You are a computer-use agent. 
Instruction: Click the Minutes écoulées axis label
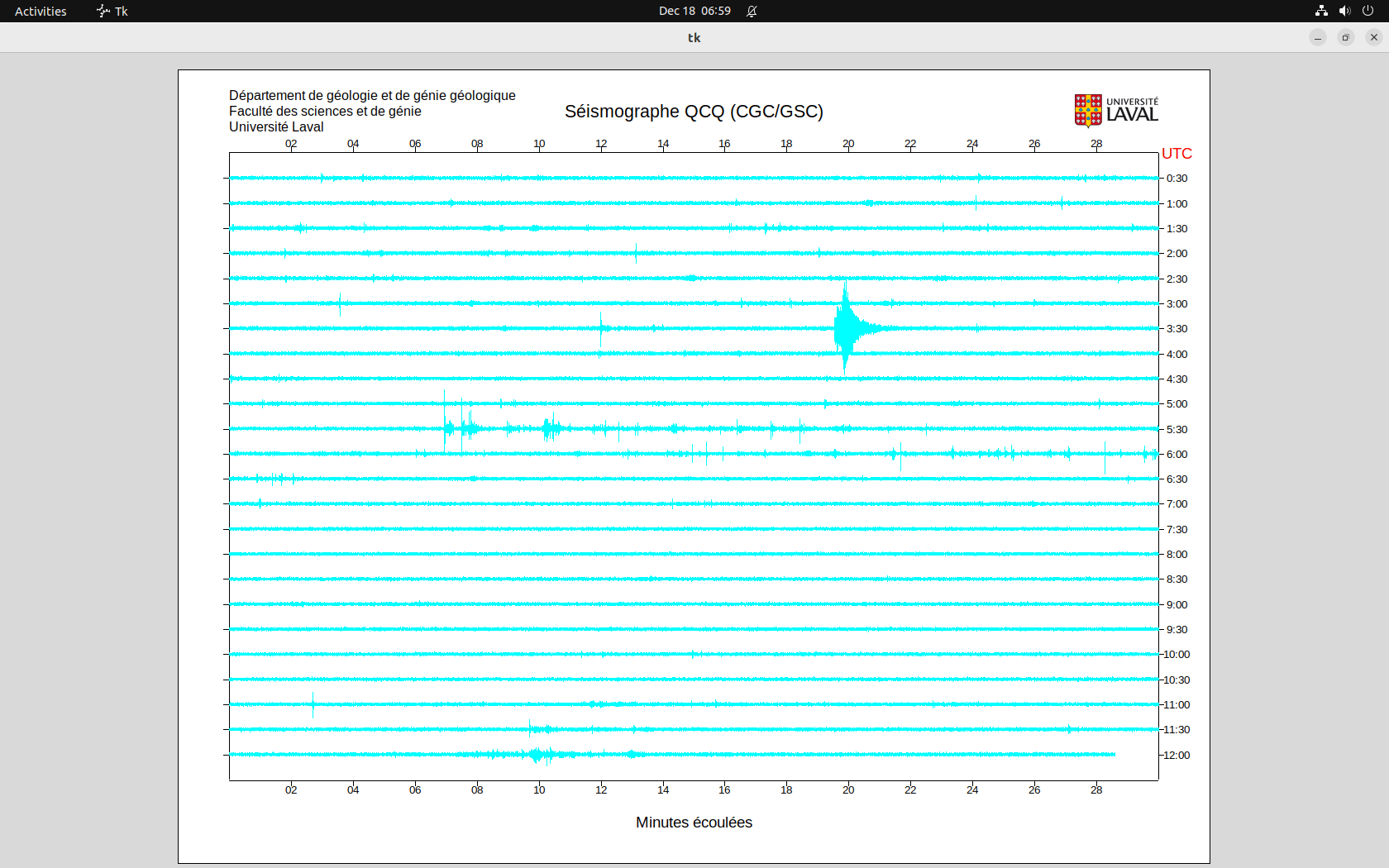[694, 823]
